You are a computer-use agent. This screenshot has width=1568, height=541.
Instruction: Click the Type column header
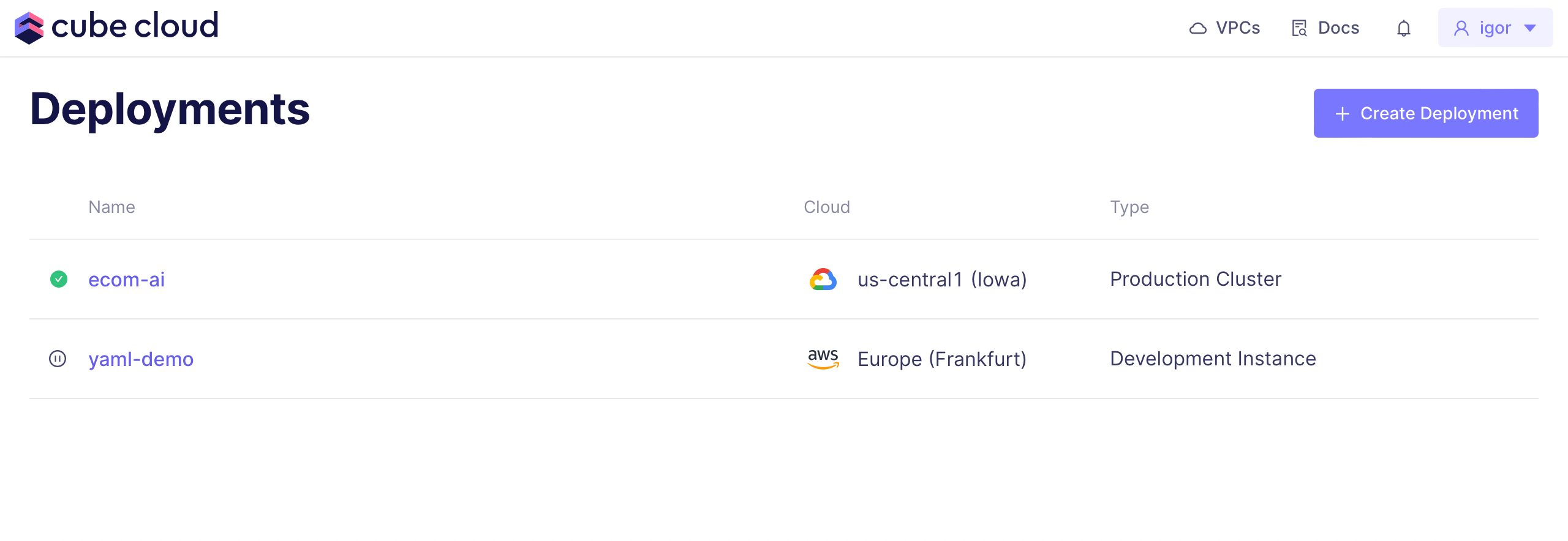click(x=1129, y=207)
